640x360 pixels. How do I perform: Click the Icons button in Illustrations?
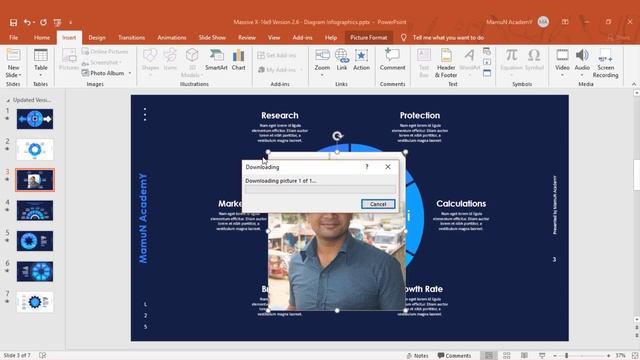tap(170, 59)
